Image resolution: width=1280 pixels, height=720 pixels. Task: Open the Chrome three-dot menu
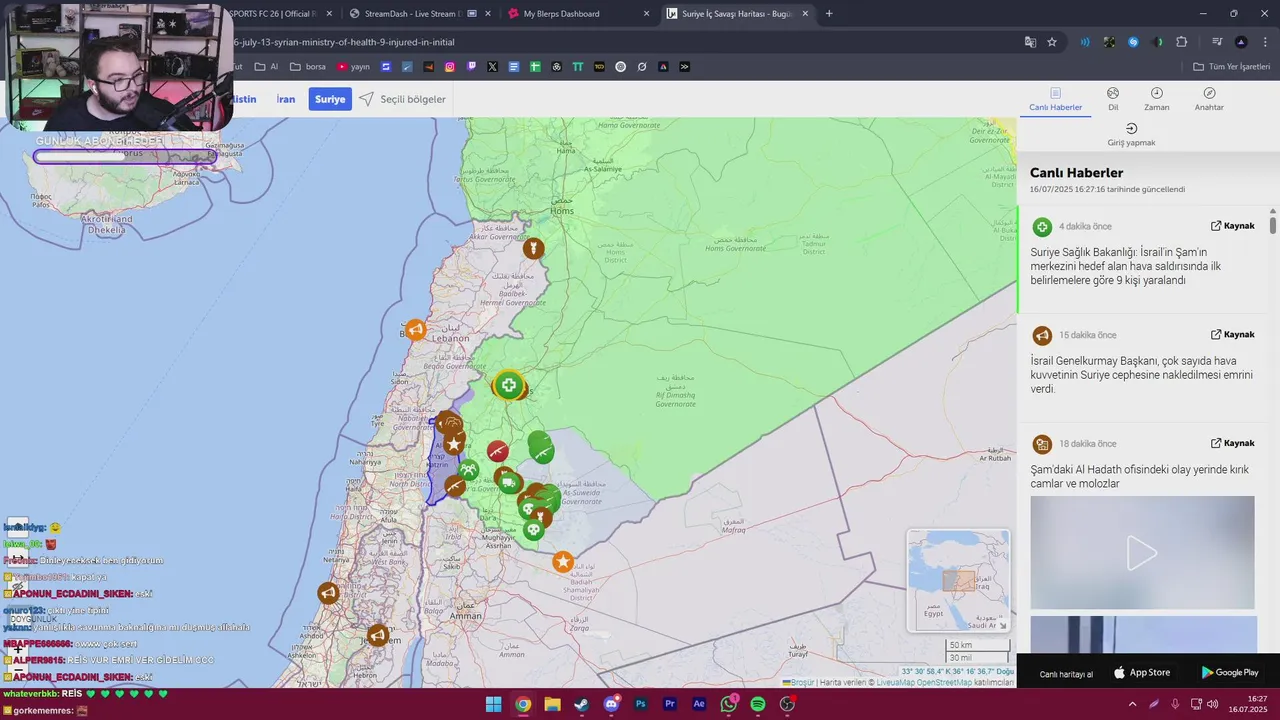click(x=1265, y=42)
